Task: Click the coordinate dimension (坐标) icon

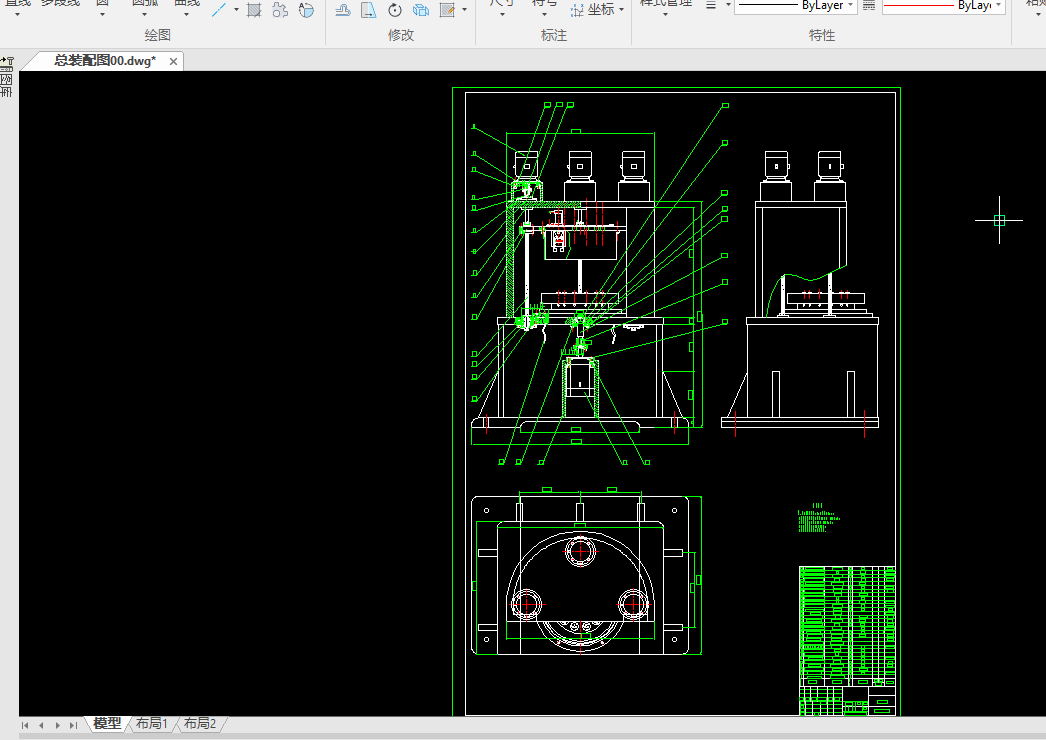Action: [578, 10]
